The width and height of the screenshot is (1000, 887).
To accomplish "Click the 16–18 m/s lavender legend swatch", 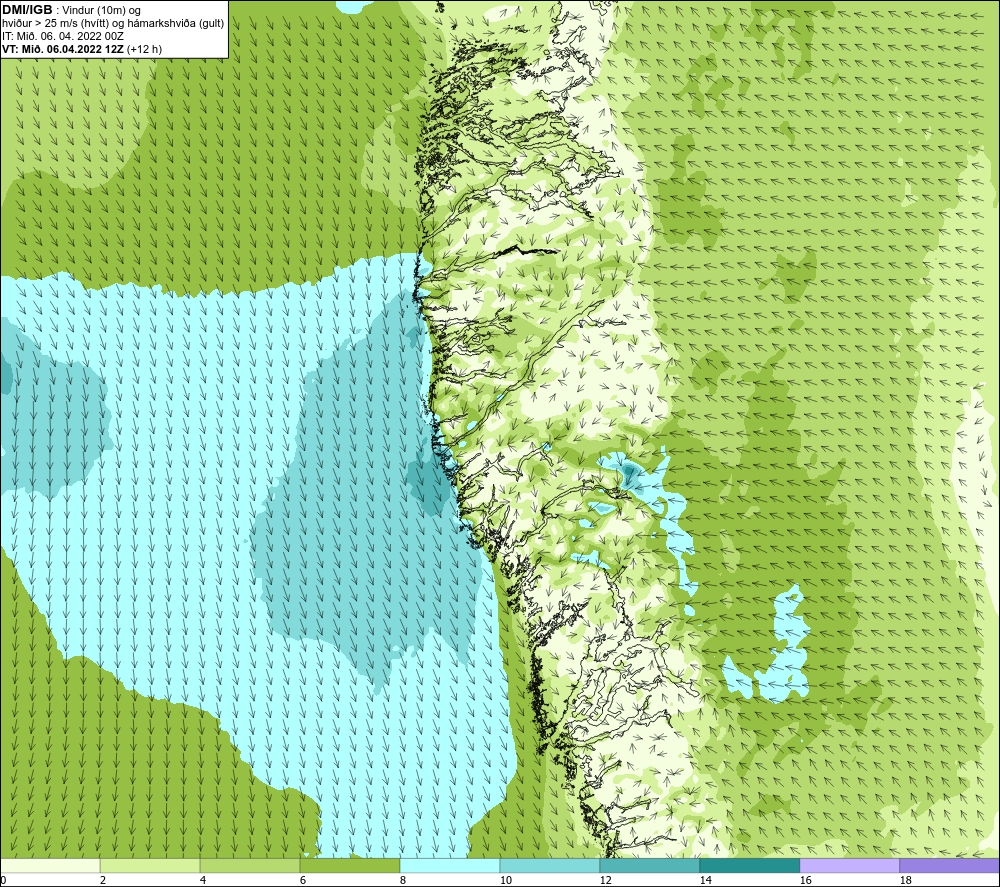I will point(849,865).
